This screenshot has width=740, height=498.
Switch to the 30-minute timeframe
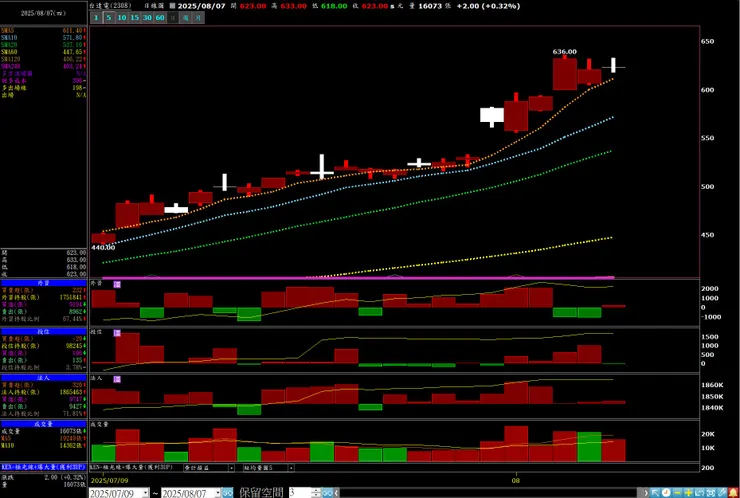click(147, 17)
